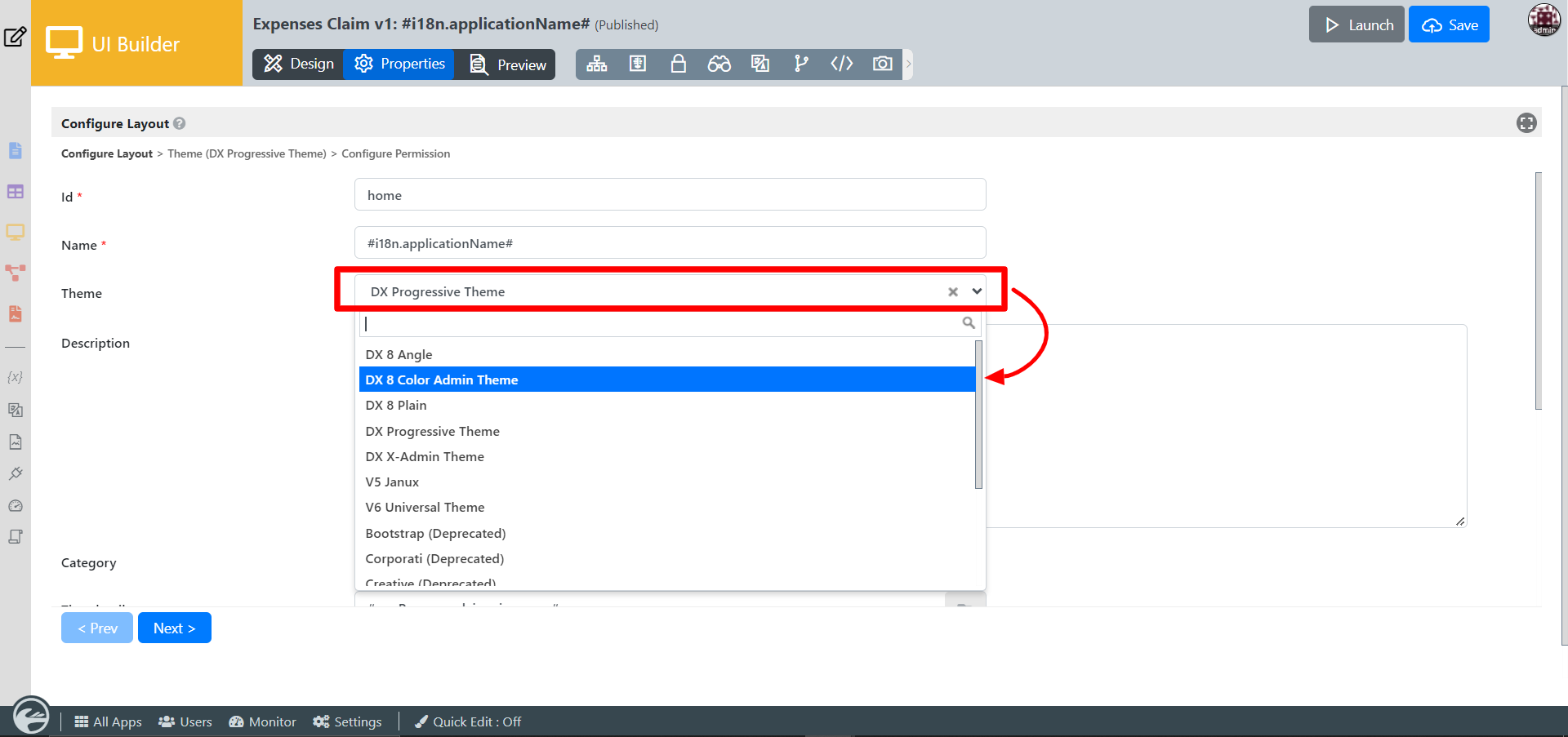Open the yellow UI monitor icon in sidebar
Screen dimensions: 1568x737
click(x=16, y=232)
